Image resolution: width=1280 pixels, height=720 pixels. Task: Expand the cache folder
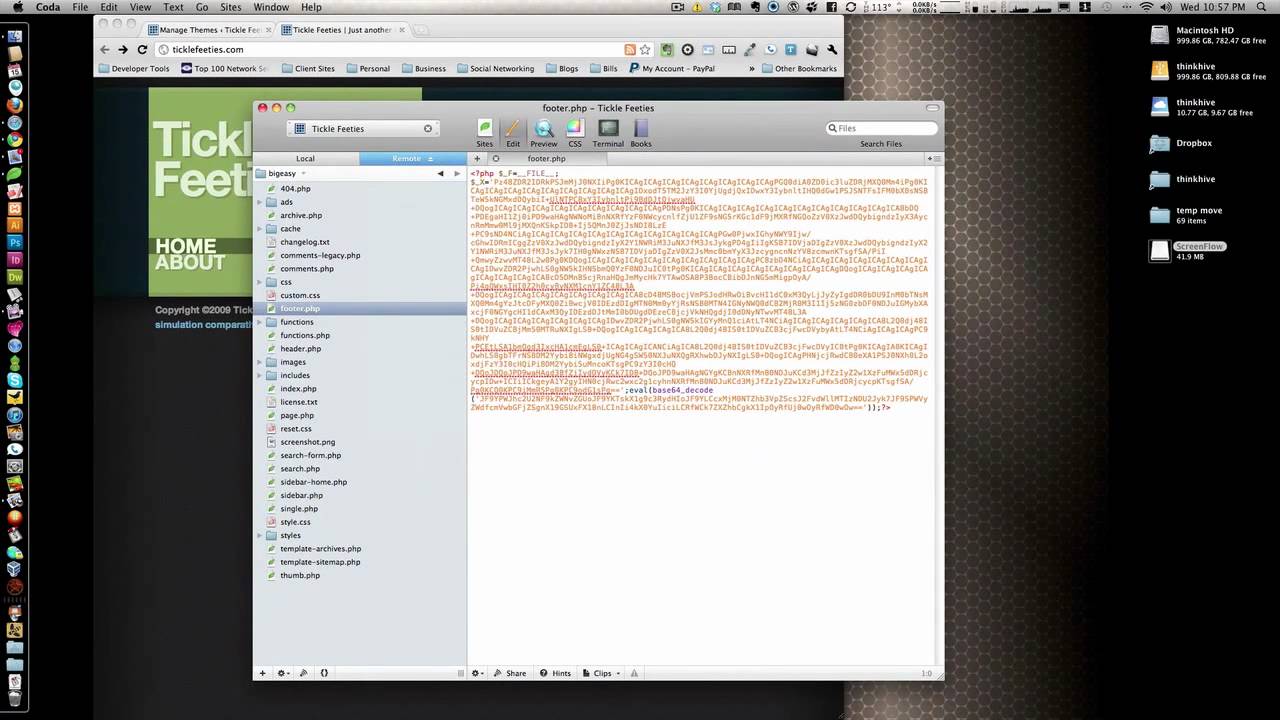point(260,229)
